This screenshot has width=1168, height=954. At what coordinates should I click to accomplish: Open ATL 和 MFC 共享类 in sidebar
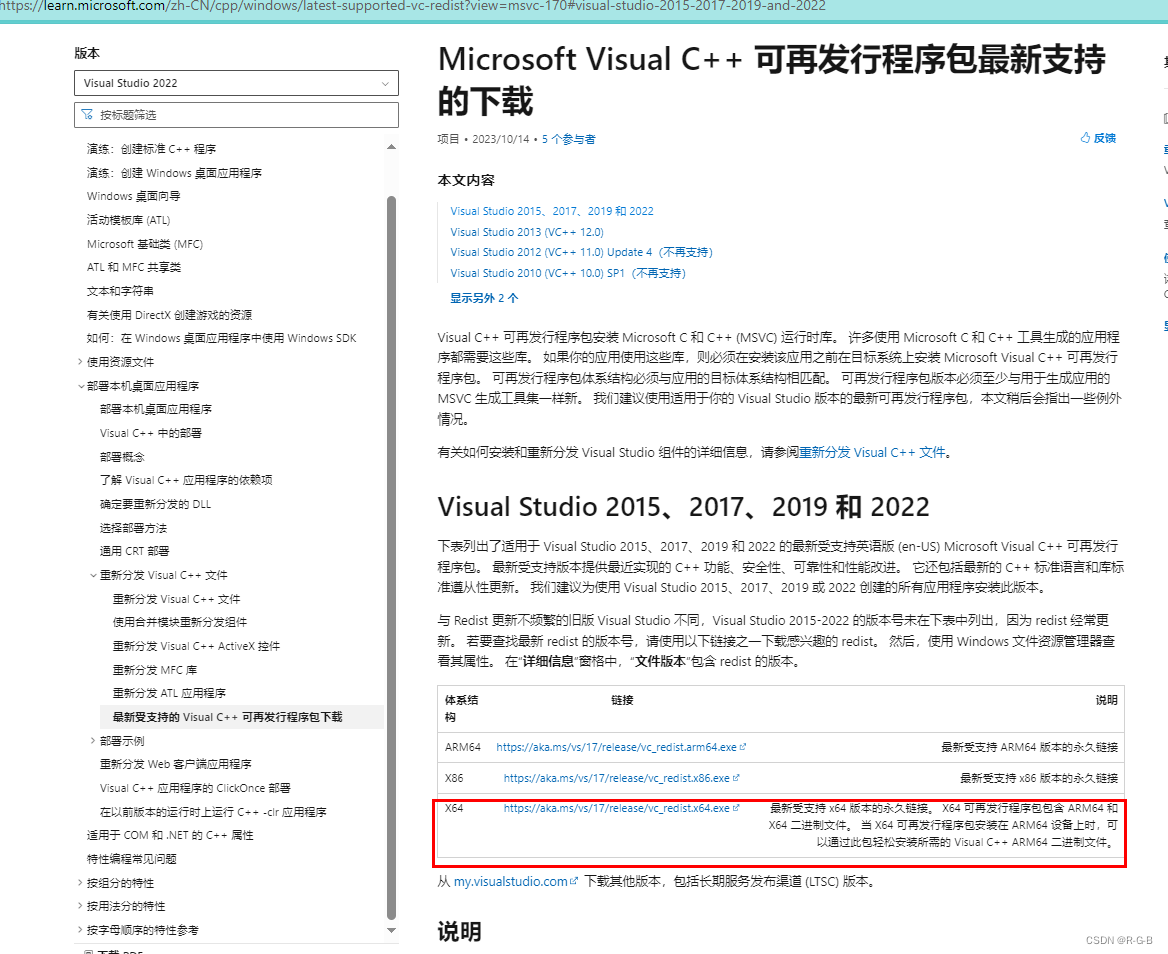tap(134, 267)
